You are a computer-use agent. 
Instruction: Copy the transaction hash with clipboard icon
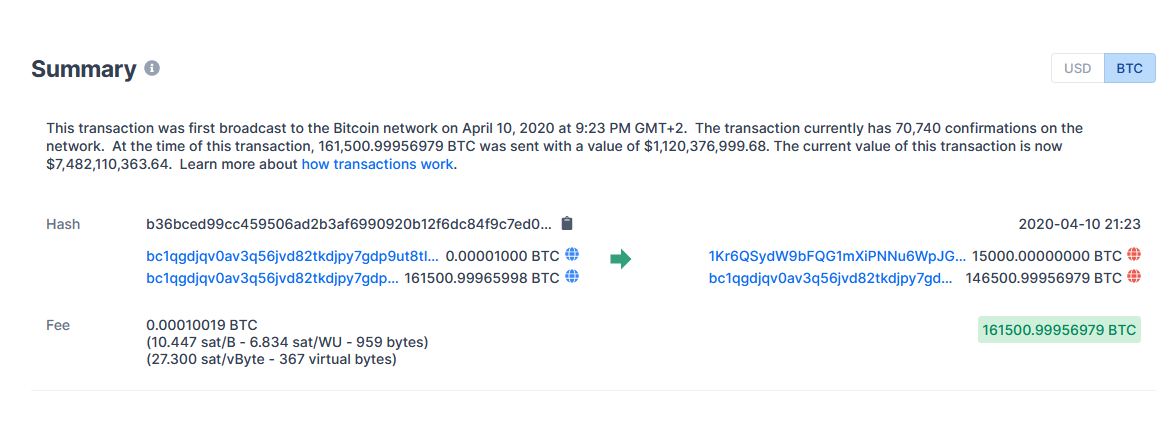point(567,223)
